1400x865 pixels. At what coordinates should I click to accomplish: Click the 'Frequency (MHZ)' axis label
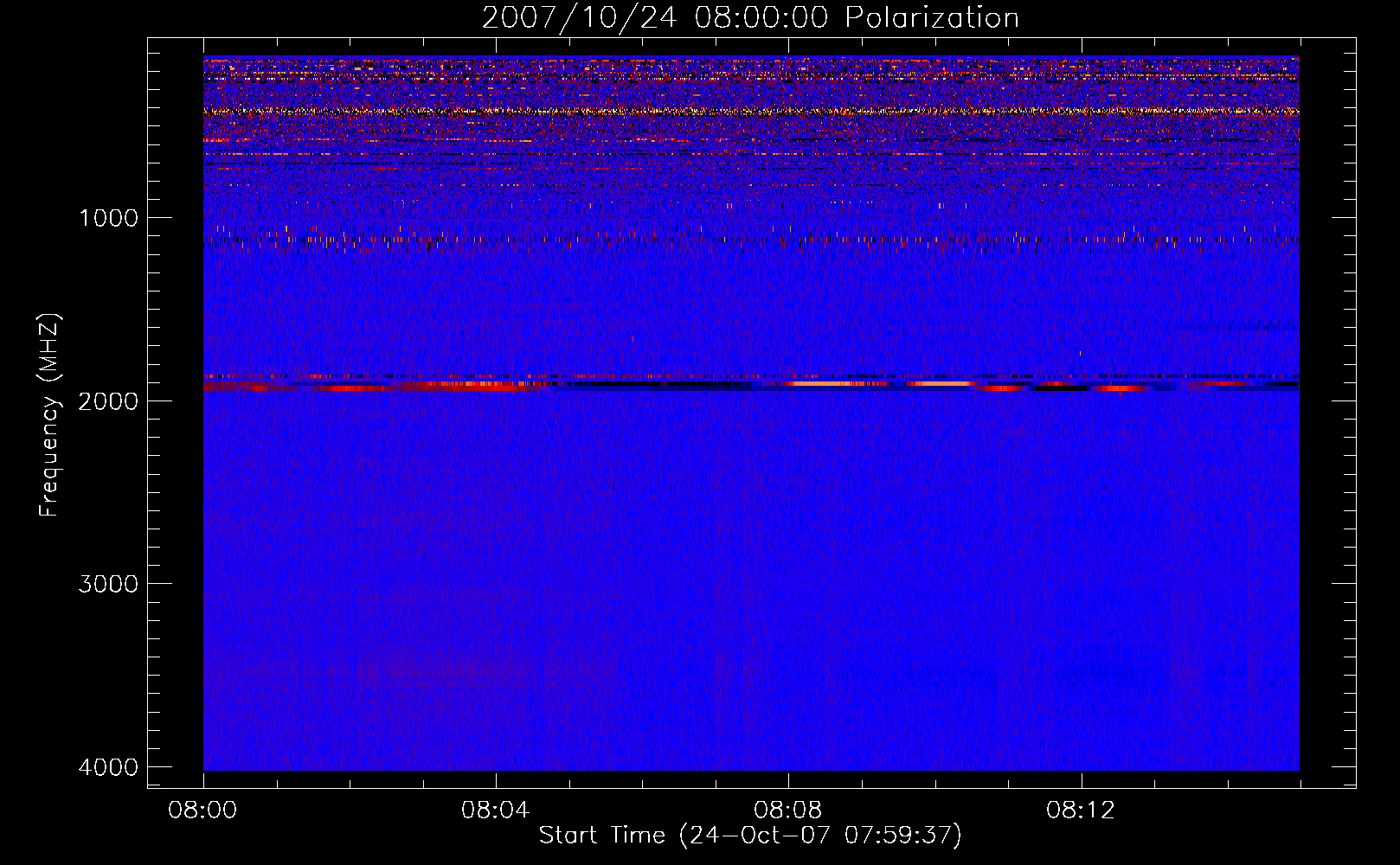49,415
